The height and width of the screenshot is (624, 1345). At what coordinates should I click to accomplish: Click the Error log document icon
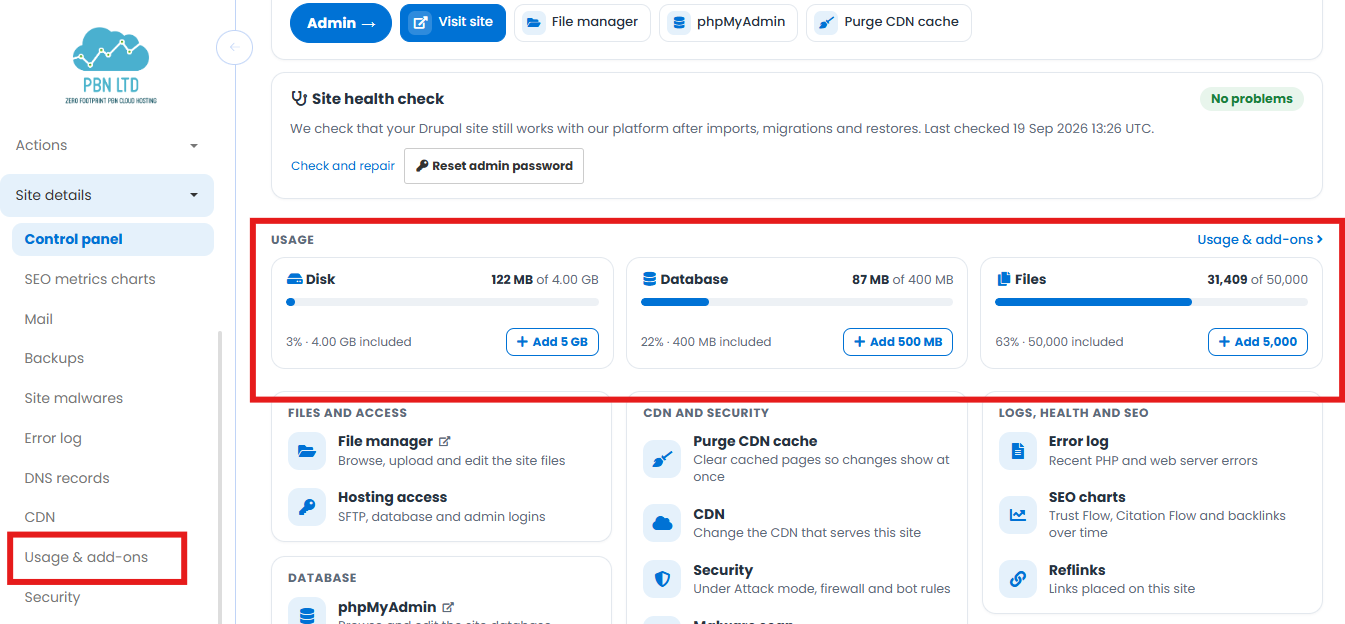[x=1018, y=451]
